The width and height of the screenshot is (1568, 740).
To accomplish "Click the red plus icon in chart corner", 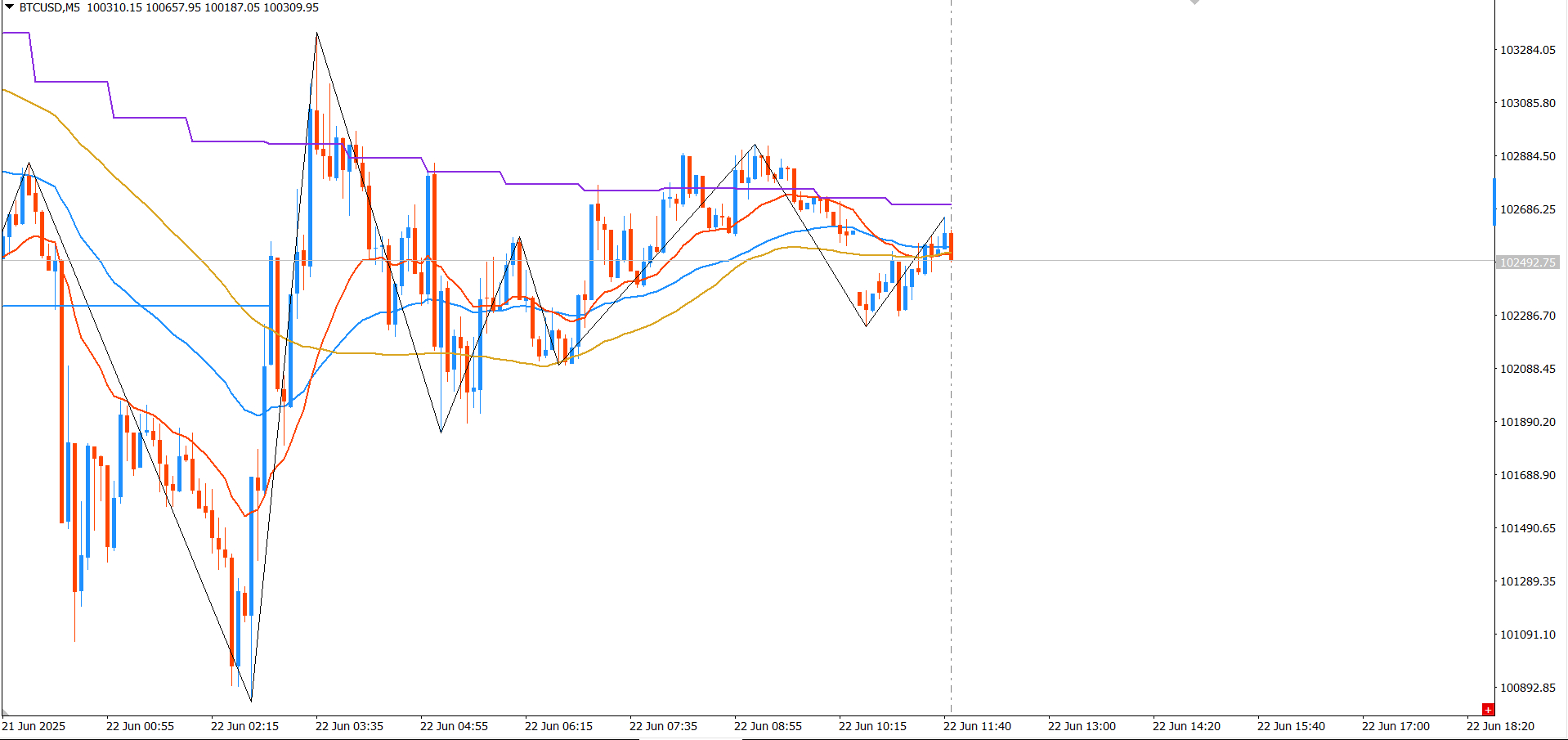I will tap(1488, 710).
